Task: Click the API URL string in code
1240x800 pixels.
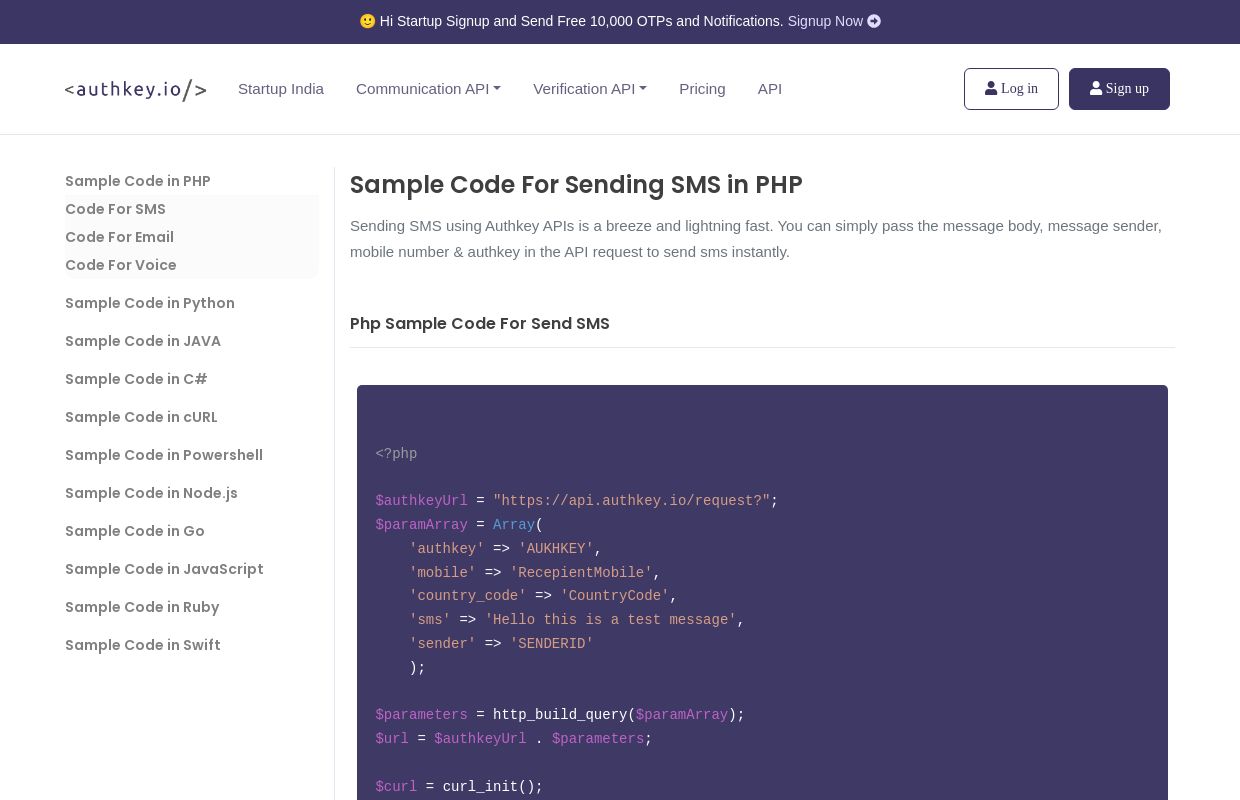Action: coord(631,501)
